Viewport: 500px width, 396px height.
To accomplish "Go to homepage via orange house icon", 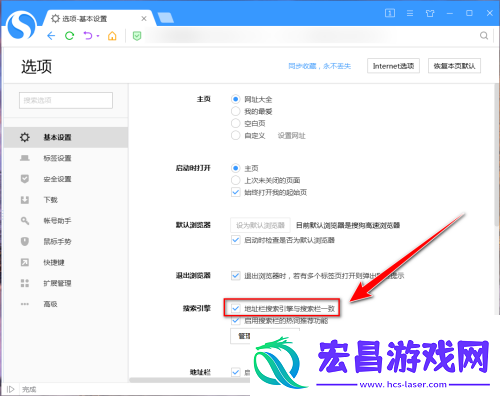I will click(112, 36).
